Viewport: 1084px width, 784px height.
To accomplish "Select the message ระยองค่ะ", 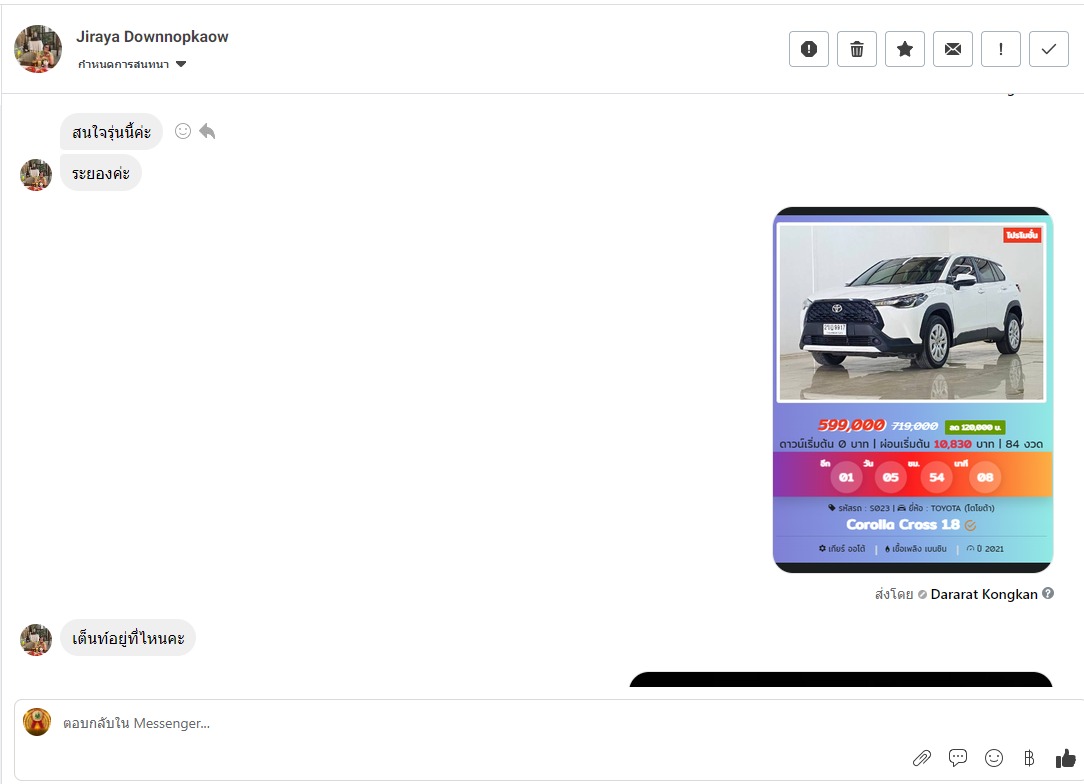I will (x=101, y=173).
